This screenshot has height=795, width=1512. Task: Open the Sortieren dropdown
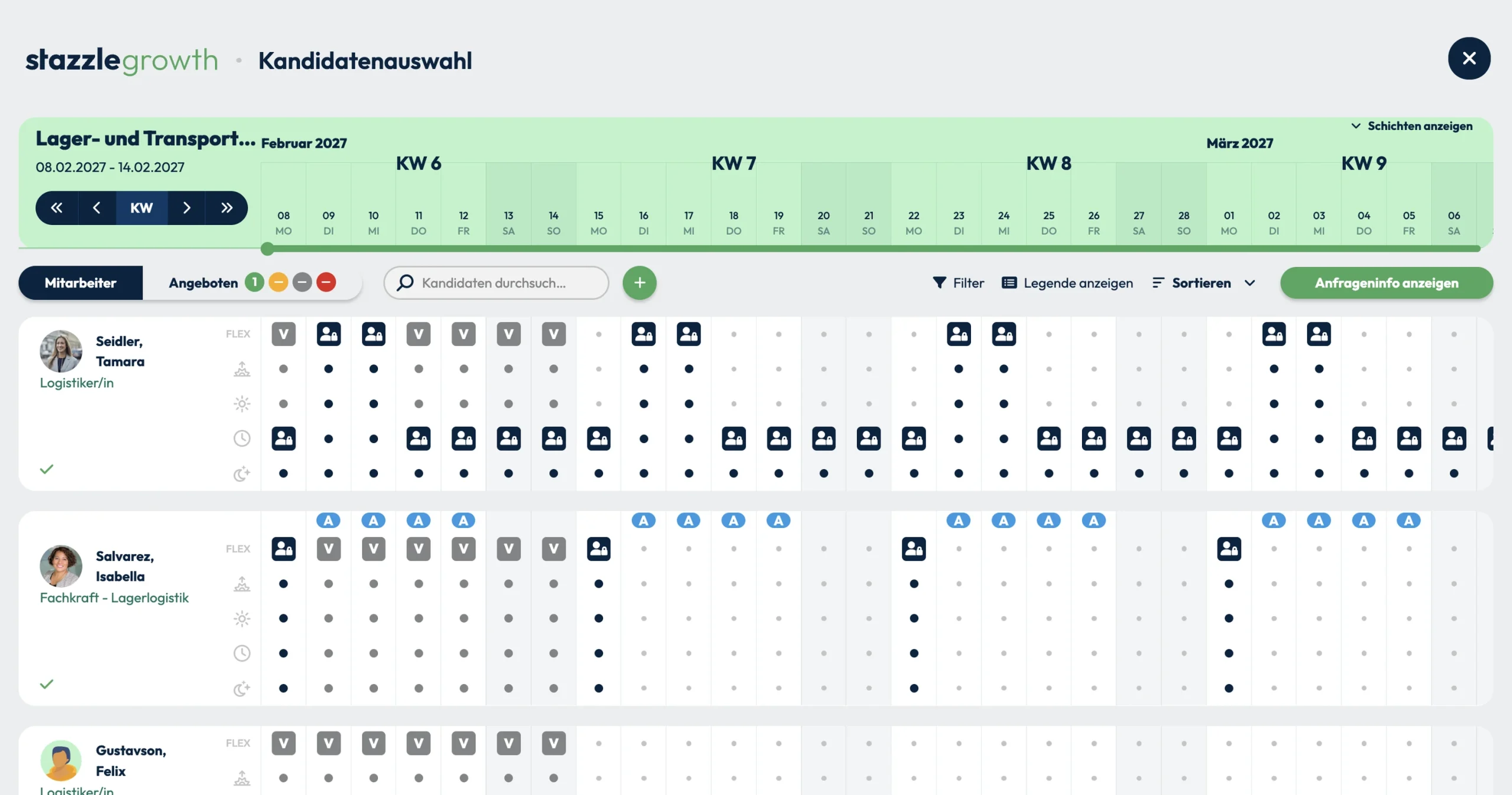(1204, 283)
